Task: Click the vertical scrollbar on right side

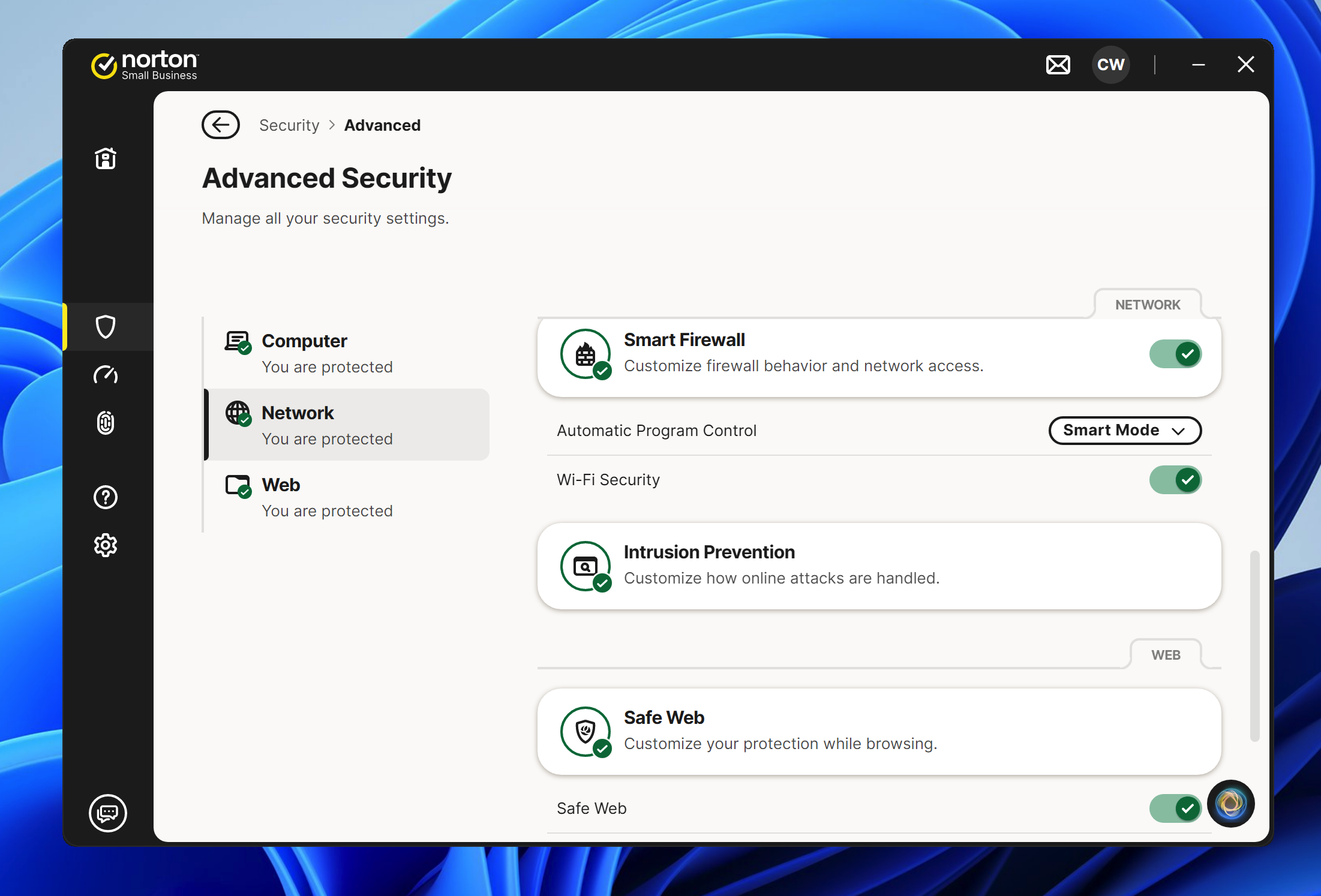Action: [1254, 645]
